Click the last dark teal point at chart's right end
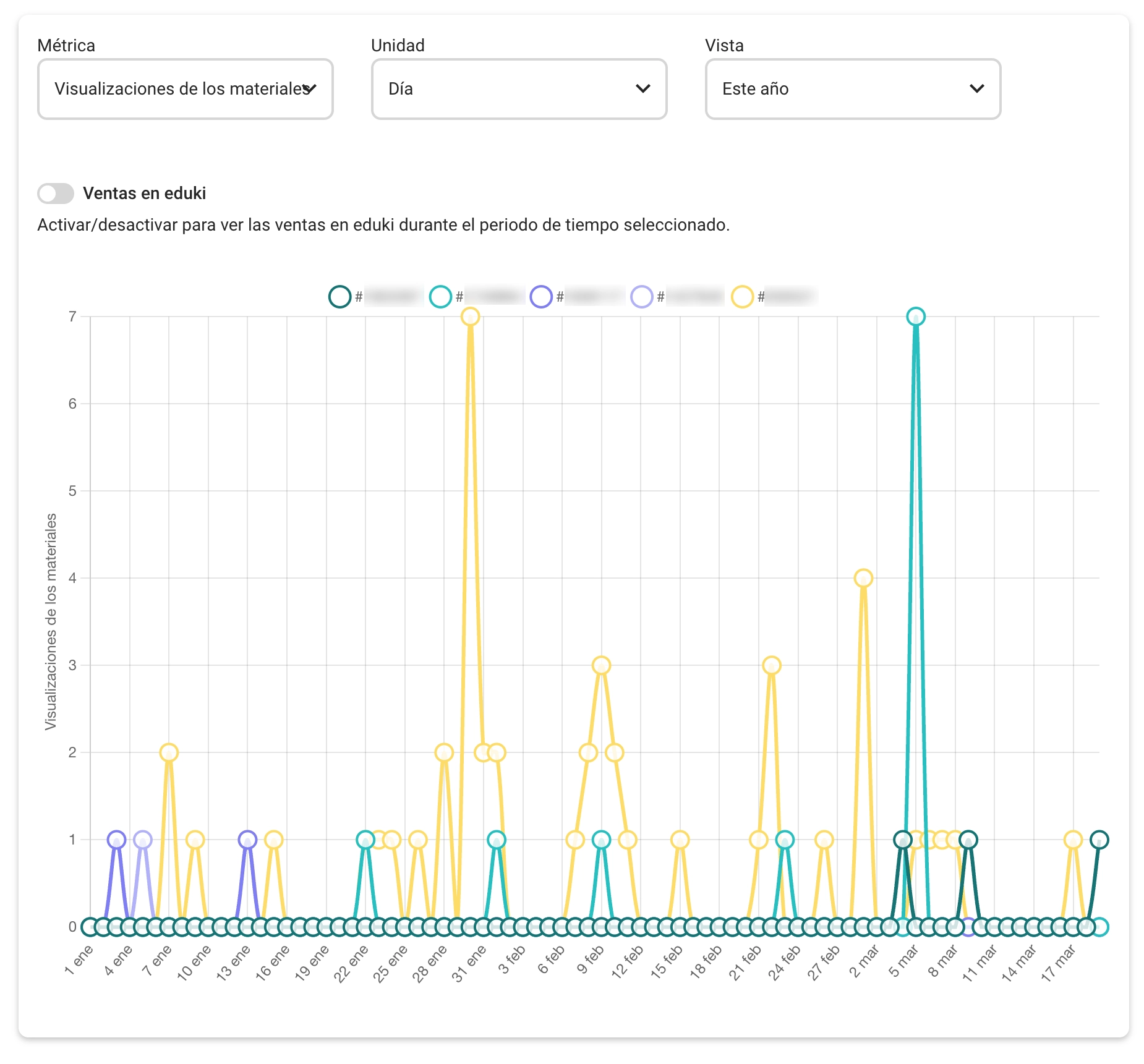 [1099, 840]
